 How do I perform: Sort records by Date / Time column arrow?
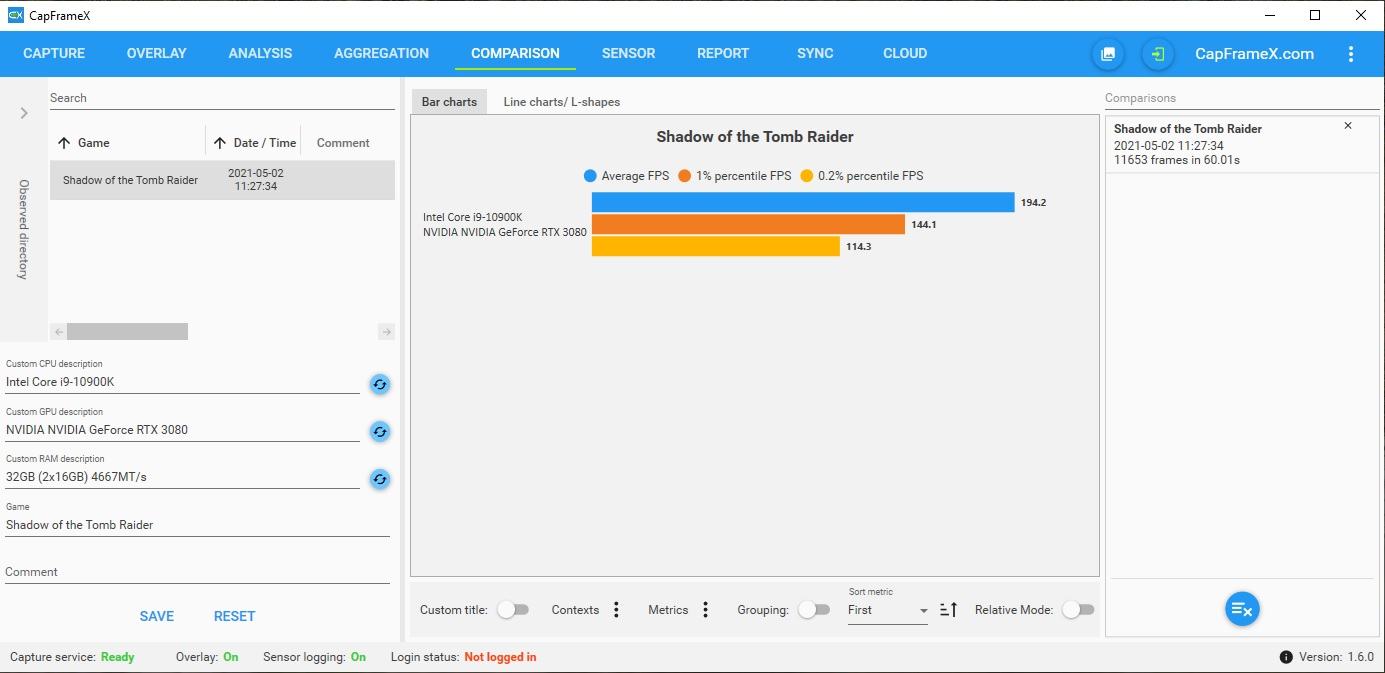(220, 143)
